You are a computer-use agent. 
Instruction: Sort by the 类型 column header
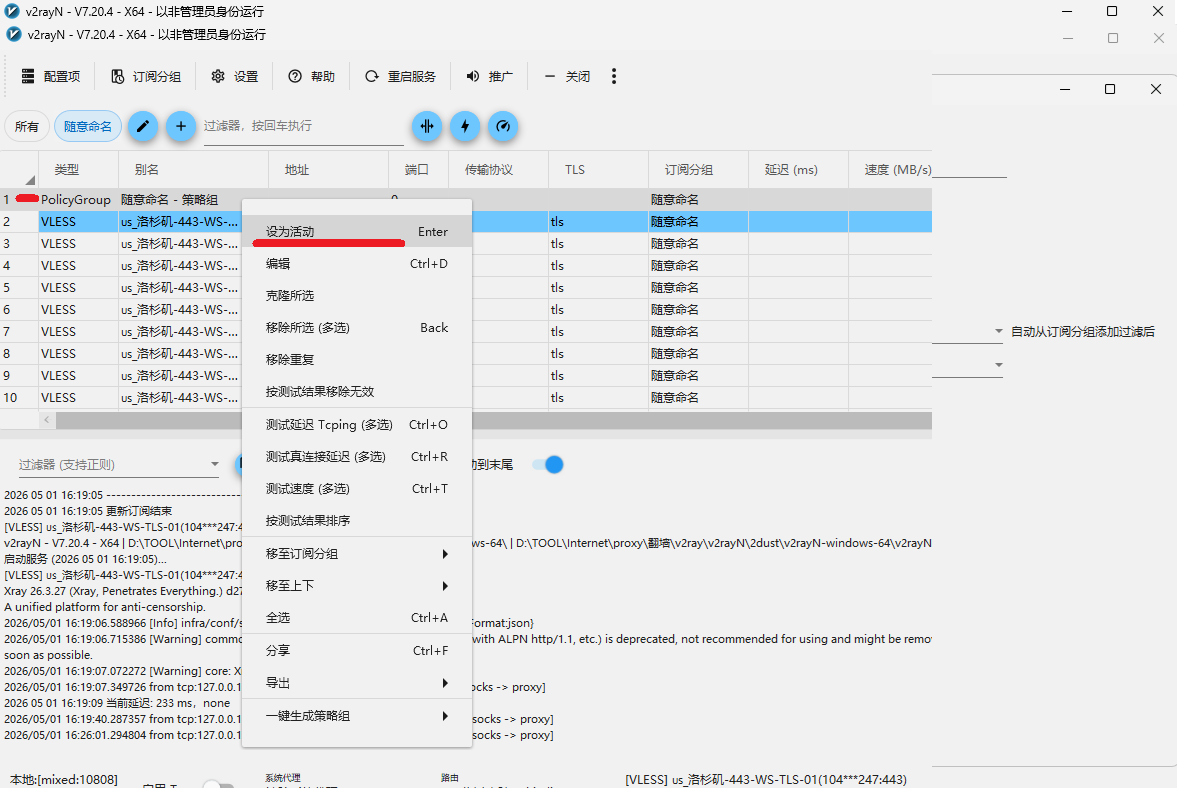79,170
